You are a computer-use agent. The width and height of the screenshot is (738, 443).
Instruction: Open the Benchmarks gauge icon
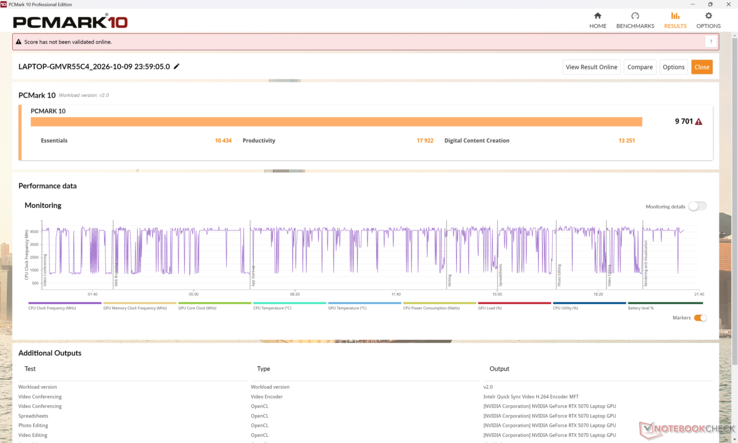tap(635, 16)
